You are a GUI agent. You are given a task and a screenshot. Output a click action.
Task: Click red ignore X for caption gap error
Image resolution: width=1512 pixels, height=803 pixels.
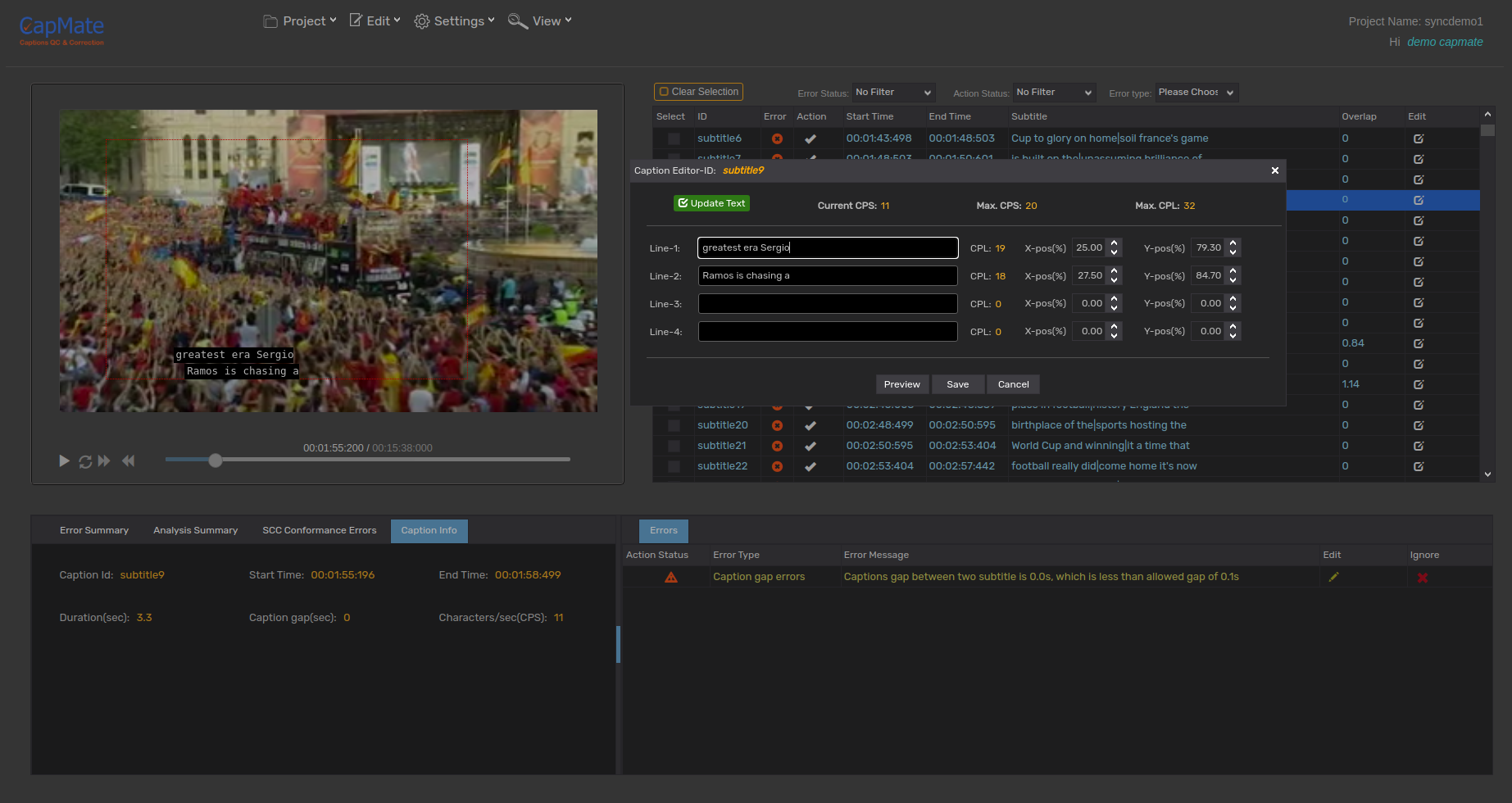pos(1422,578)
